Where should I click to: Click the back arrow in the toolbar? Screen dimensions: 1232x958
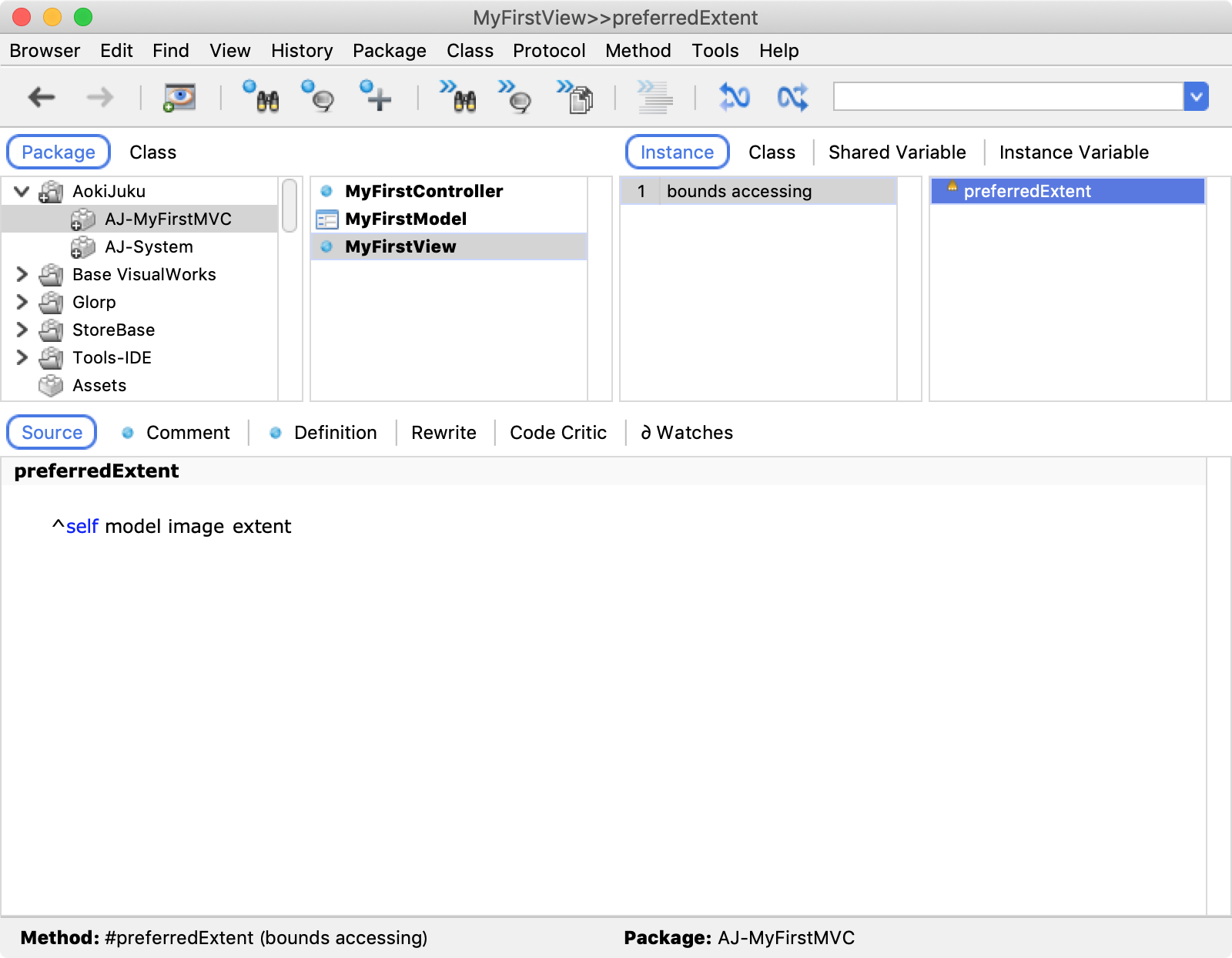[42, 97]
